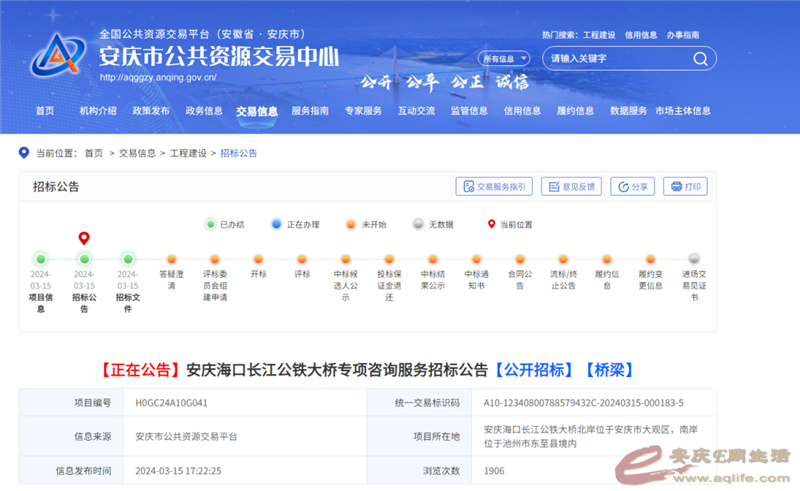Screen dimensions: 800x491
Task: Click the 安庆市公共资源交易中心 site logo
Action: pos(60,54)
